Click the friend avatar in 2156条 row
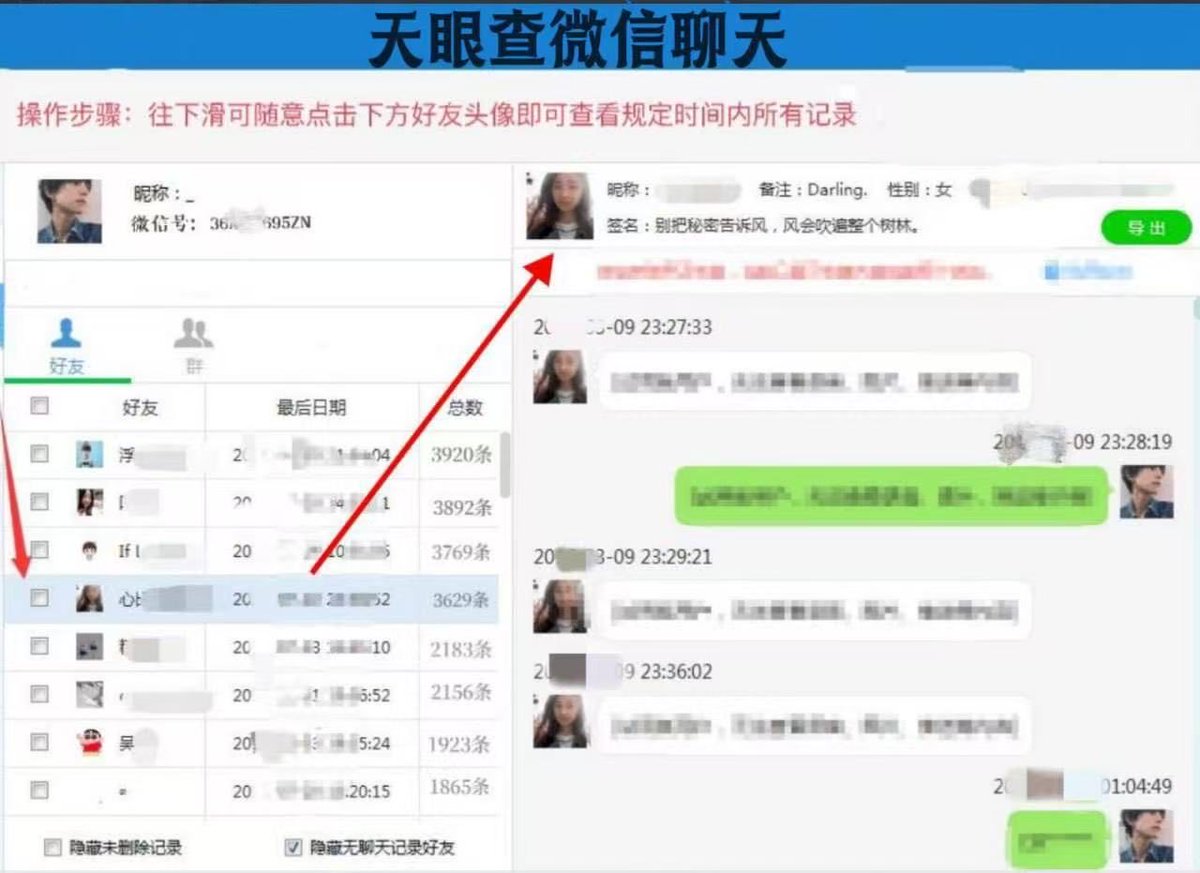 (x=90, y=693)
